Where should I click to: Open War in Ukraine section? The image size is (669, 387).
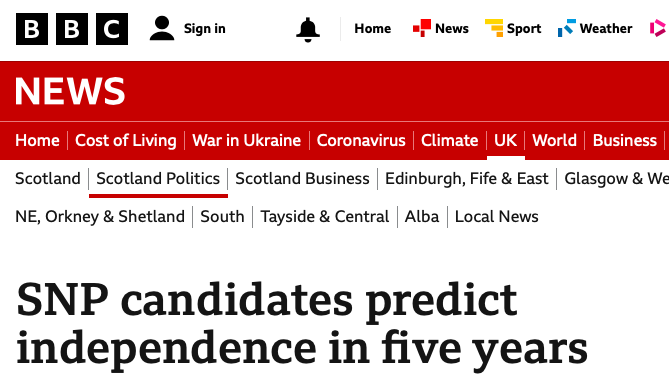(247, 140)
